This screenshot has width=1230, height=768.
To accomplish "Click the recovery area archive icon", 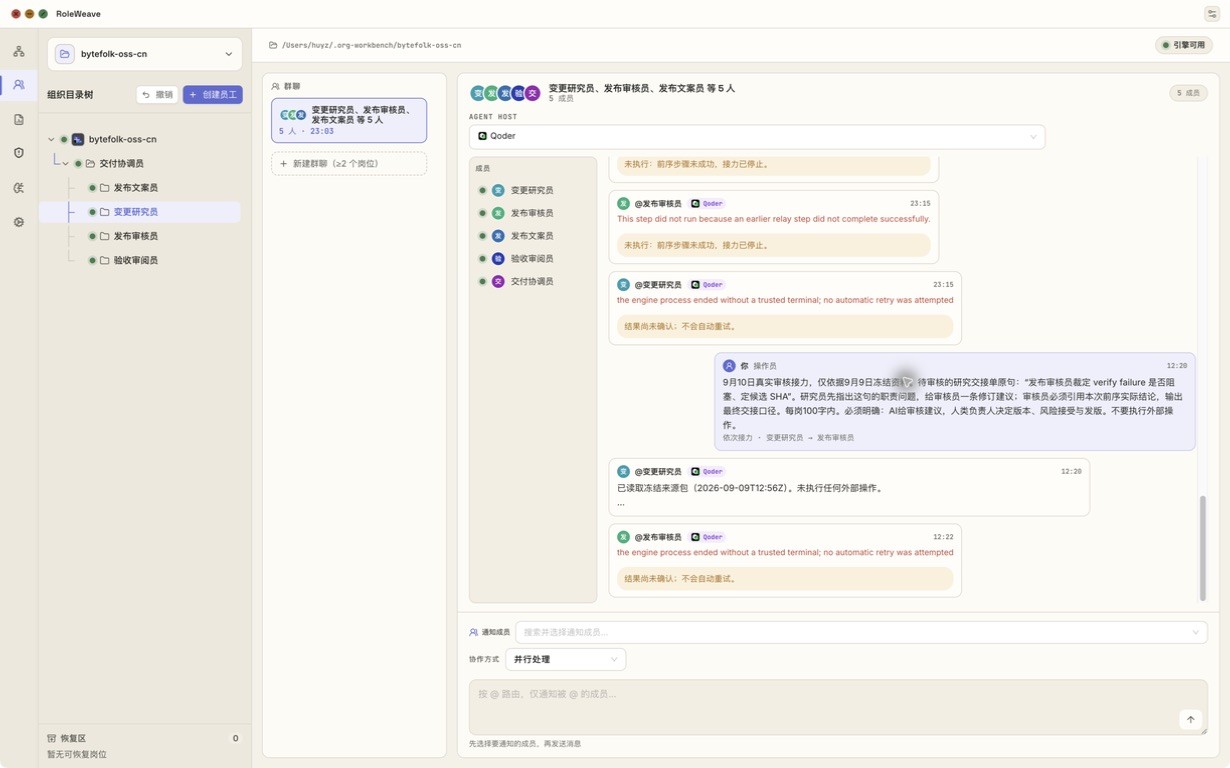I will pyautogui.click(x=51, y=738).
